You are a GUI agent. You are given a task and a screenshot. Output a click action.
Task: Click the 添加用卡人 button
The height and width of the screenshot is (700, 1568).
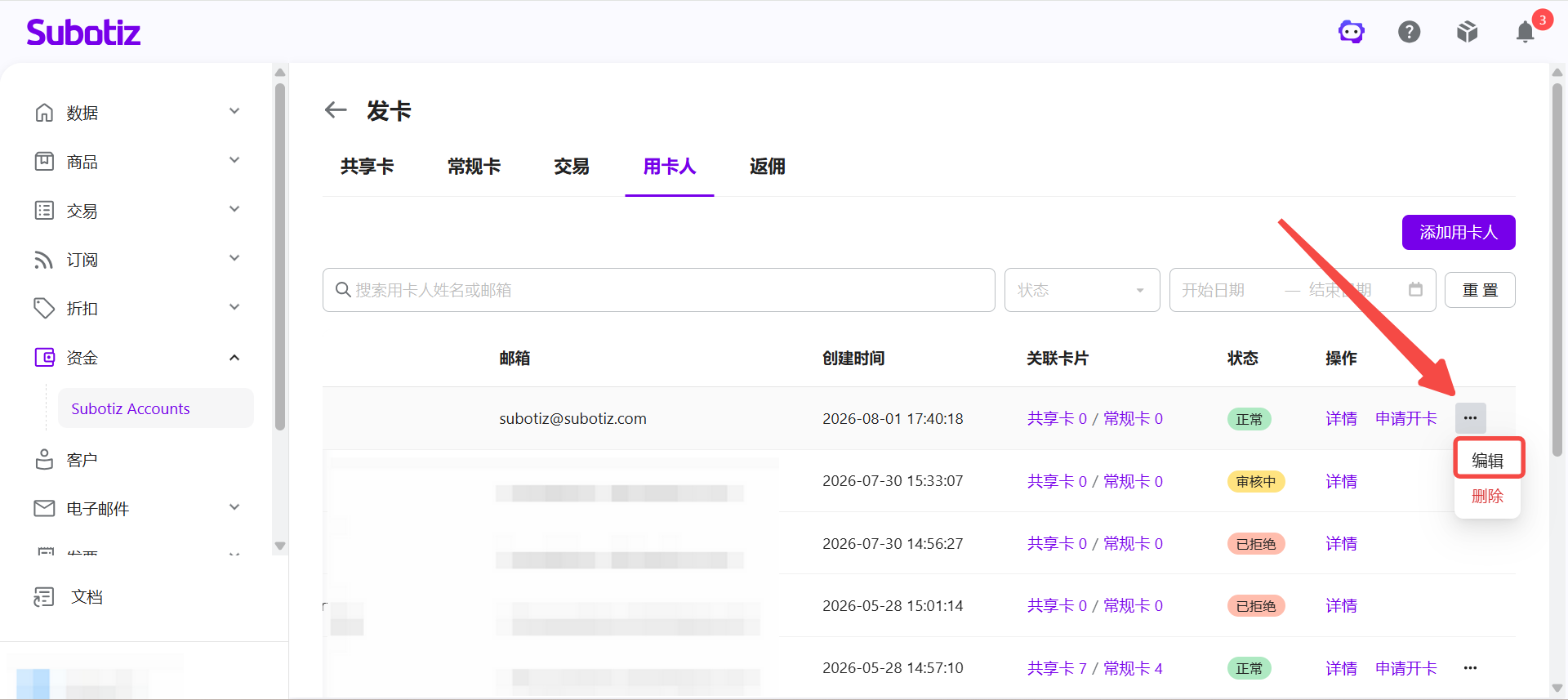click(1459, 233)
